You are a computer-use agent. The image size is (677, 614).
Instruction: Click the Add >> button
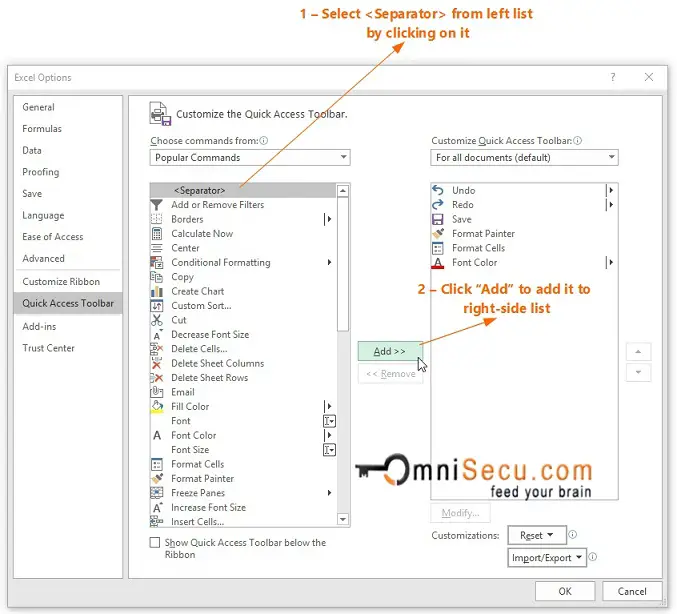390,351
